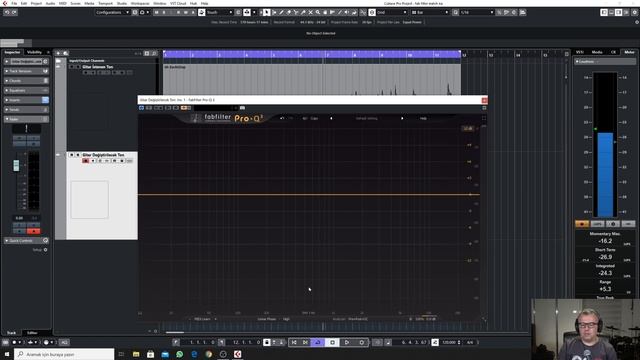Adjust the inspector channel volume fader

pos(16,165)
